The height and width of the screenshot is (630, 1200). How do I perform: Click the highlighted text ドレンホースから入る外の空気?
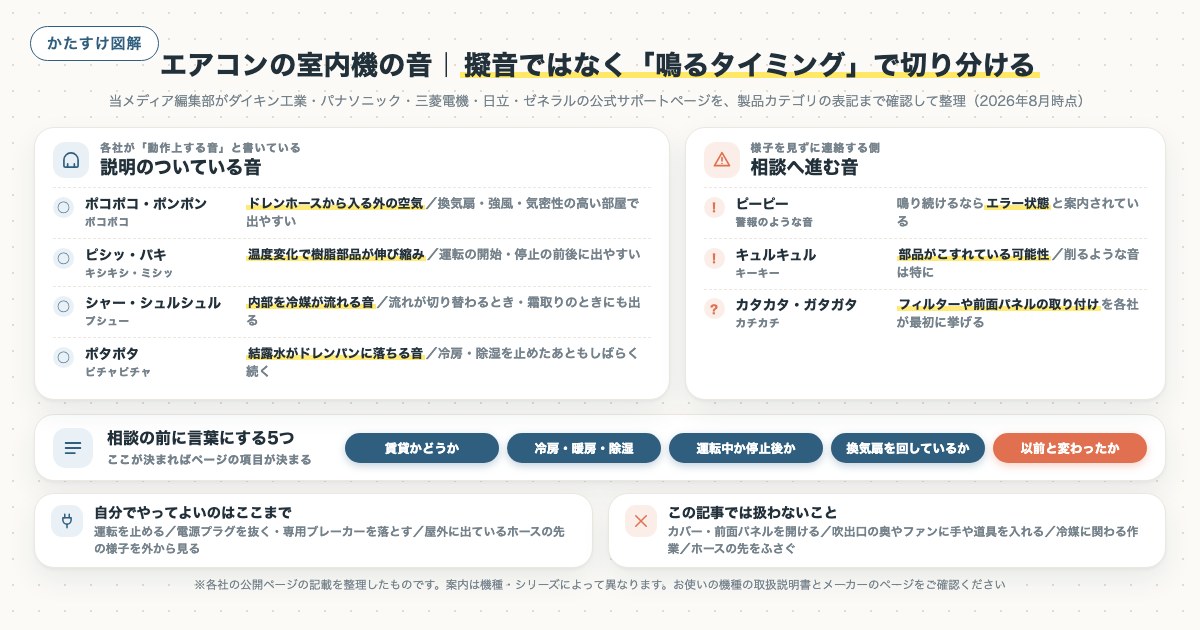[336, 203]
